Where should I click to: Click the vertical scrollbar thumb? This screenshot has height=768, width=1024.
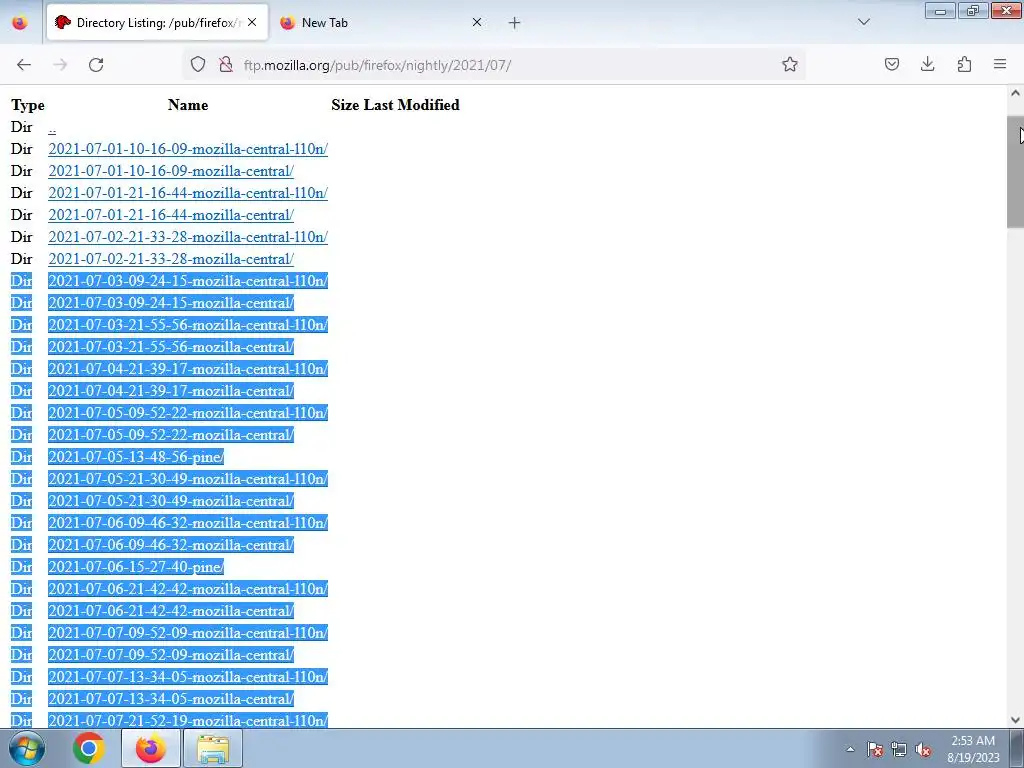coord(1015,172)
